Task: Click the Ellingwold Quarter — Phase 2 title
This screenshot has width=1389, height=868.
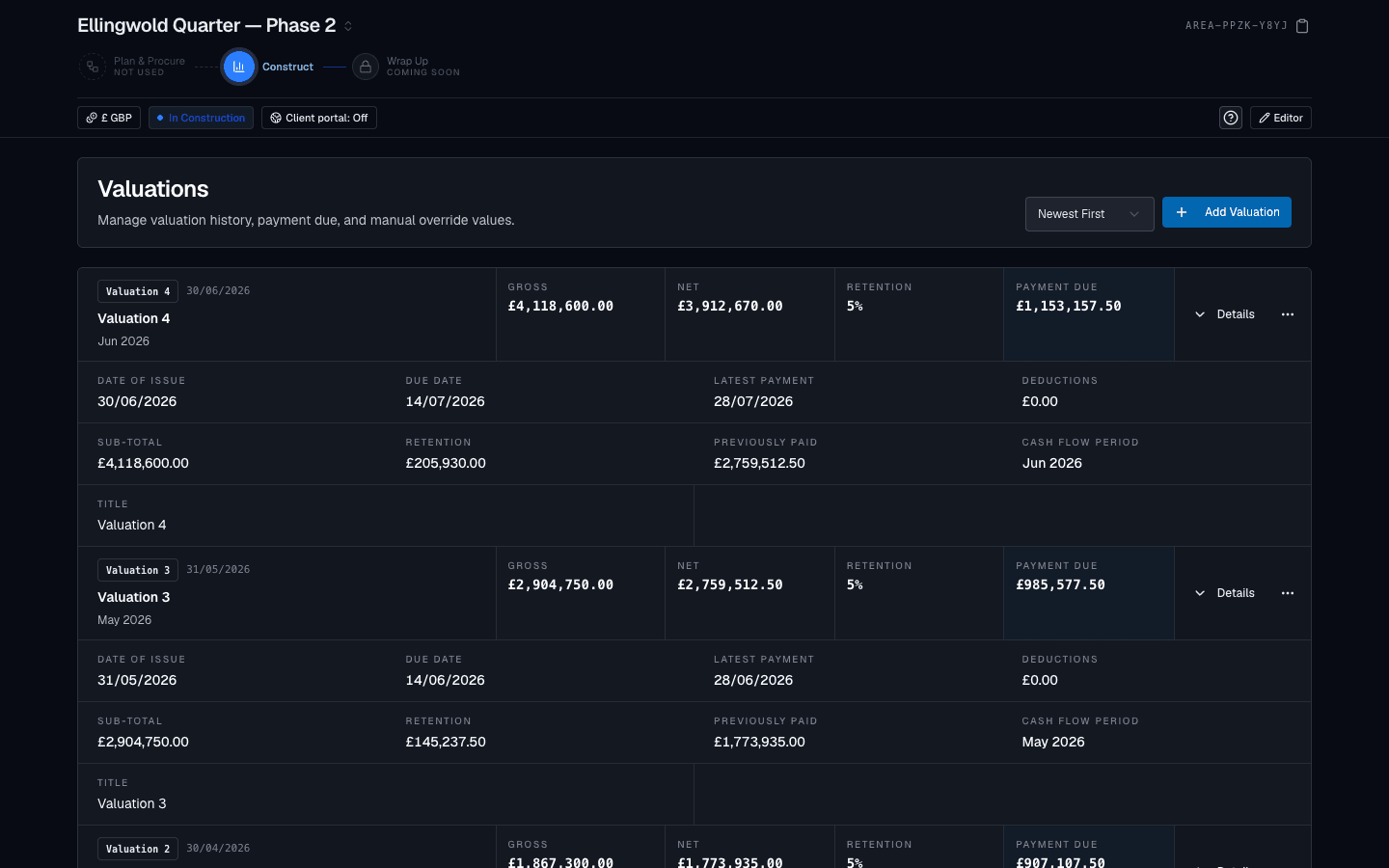Action: pyautogui.click(x=206, y=26)
